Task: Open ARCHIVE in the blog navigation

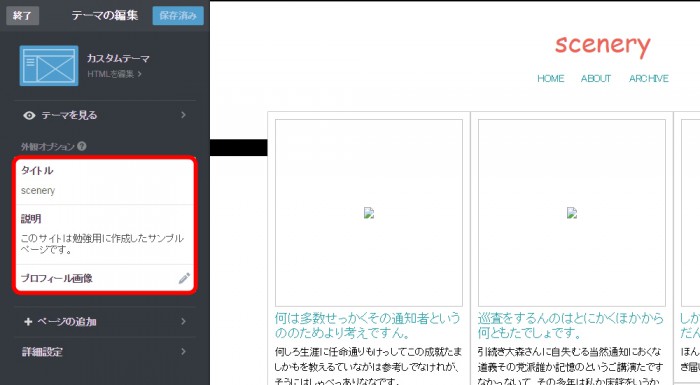Action: (649, 79)
